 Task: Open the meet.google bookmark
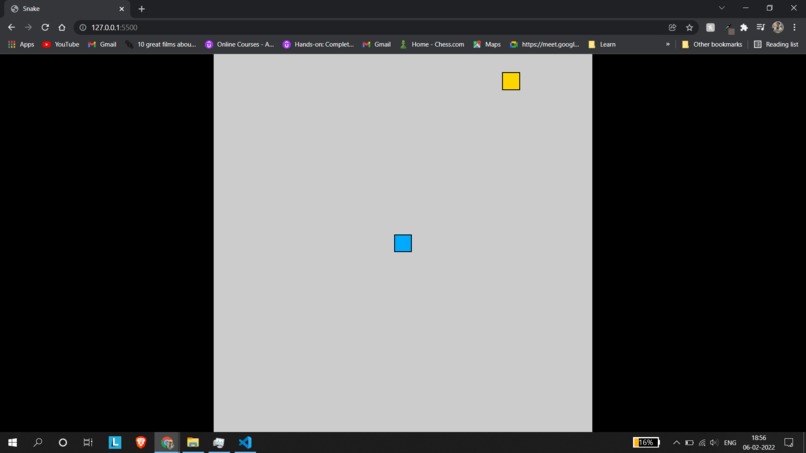click(x=544, y=44)
